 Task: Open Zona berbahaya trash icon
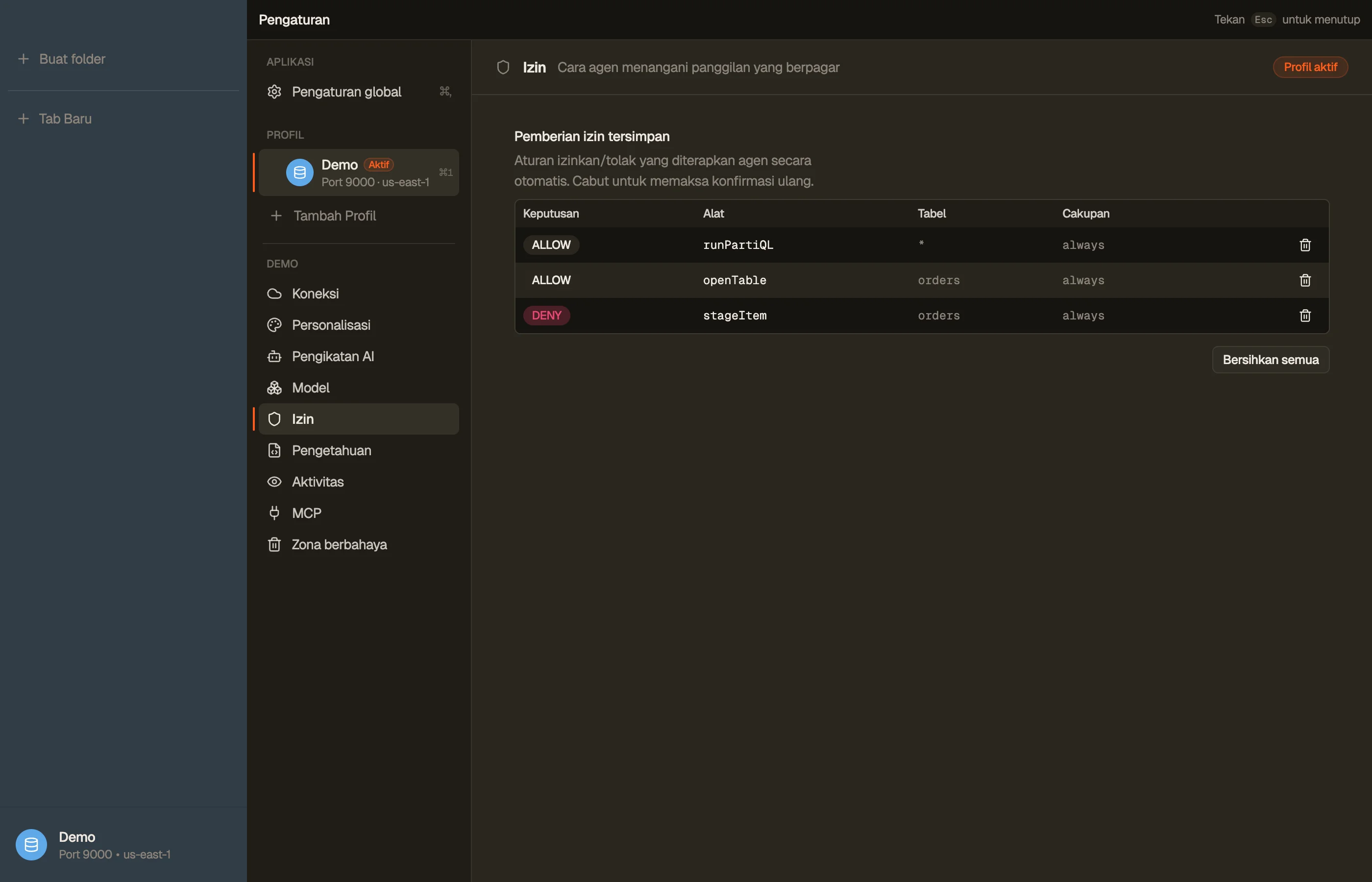point(274,545)
